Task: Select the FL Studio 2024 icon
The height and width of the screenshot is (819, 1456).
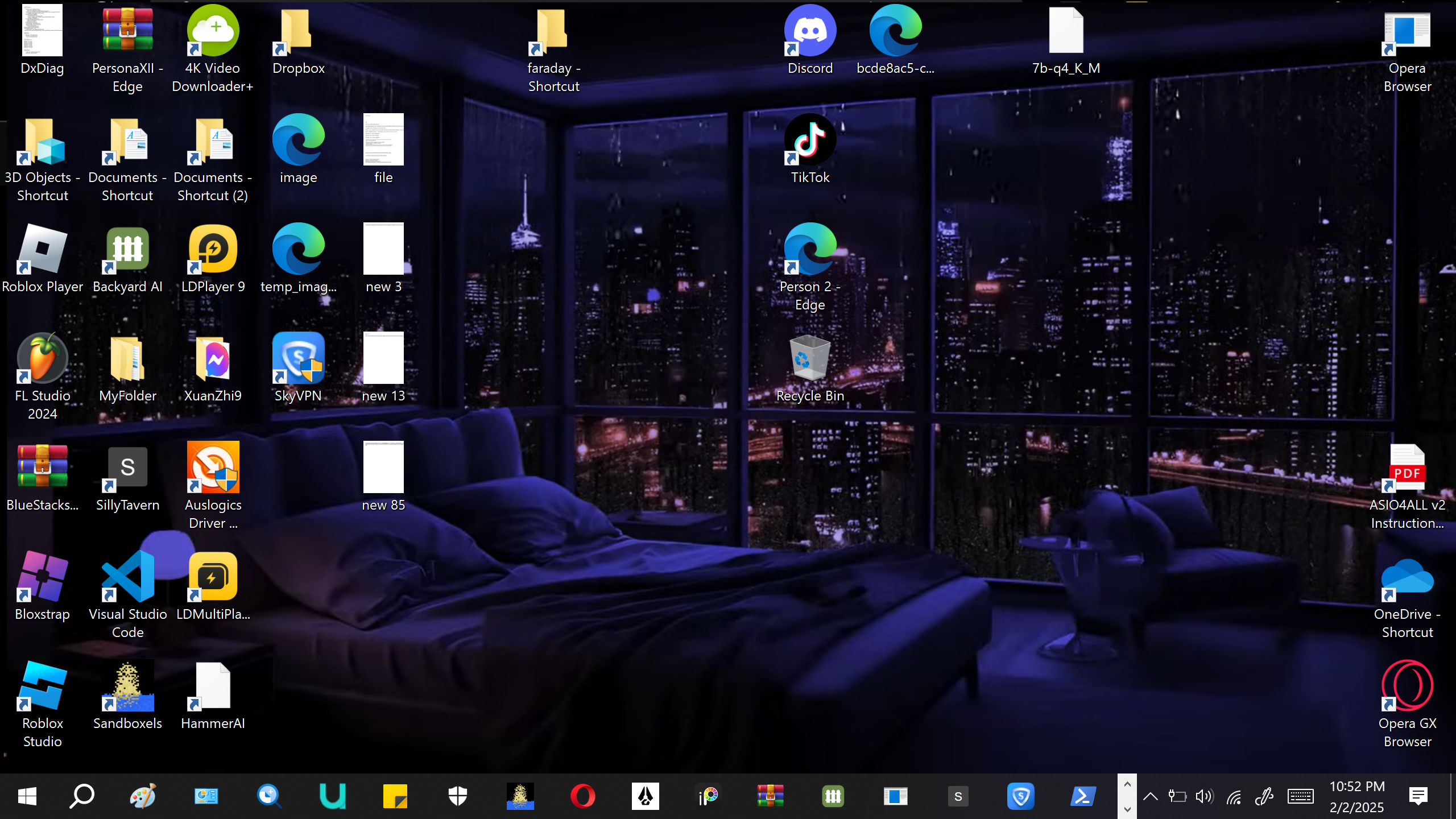Action: 42,359
